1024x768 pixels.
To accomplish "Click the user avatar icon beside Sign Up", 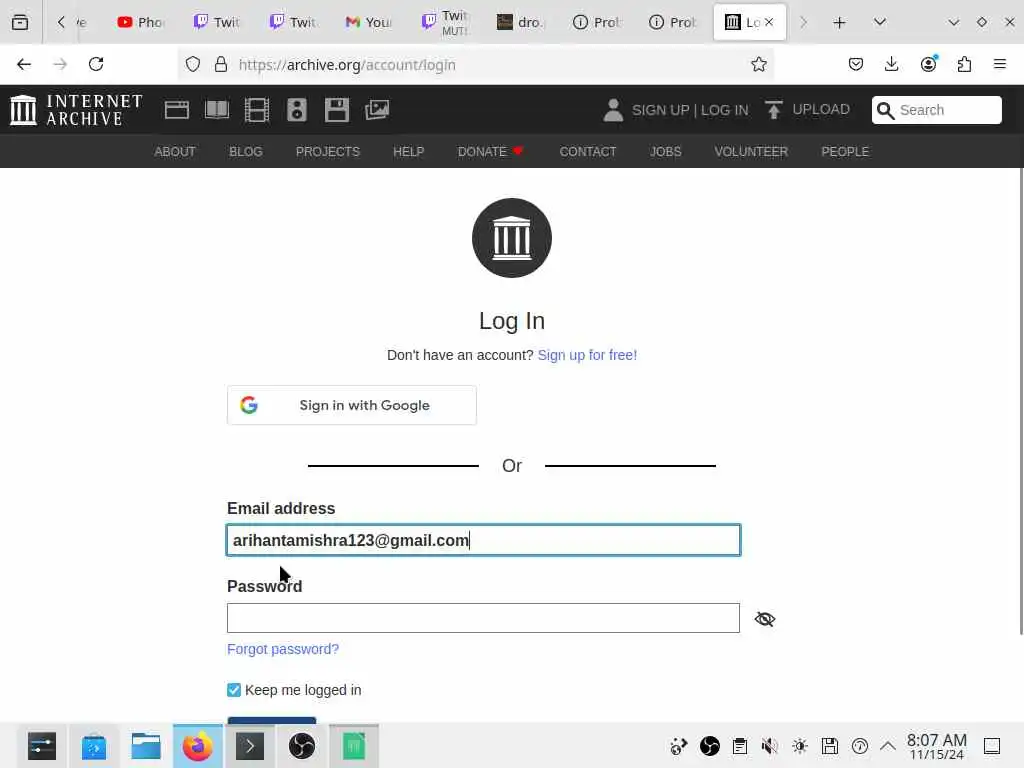I will (613, 110).
